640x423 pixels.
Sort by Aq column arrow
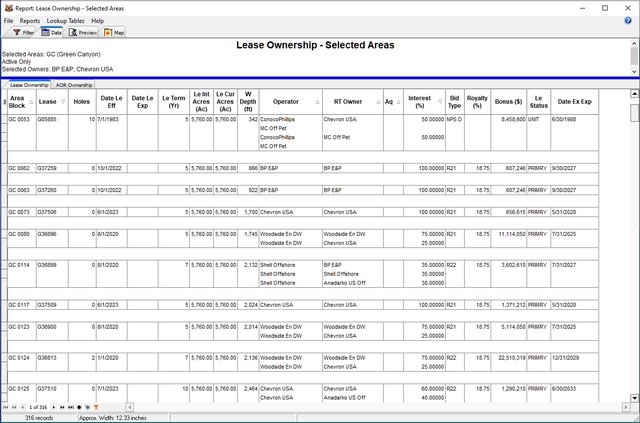point(398,102)
